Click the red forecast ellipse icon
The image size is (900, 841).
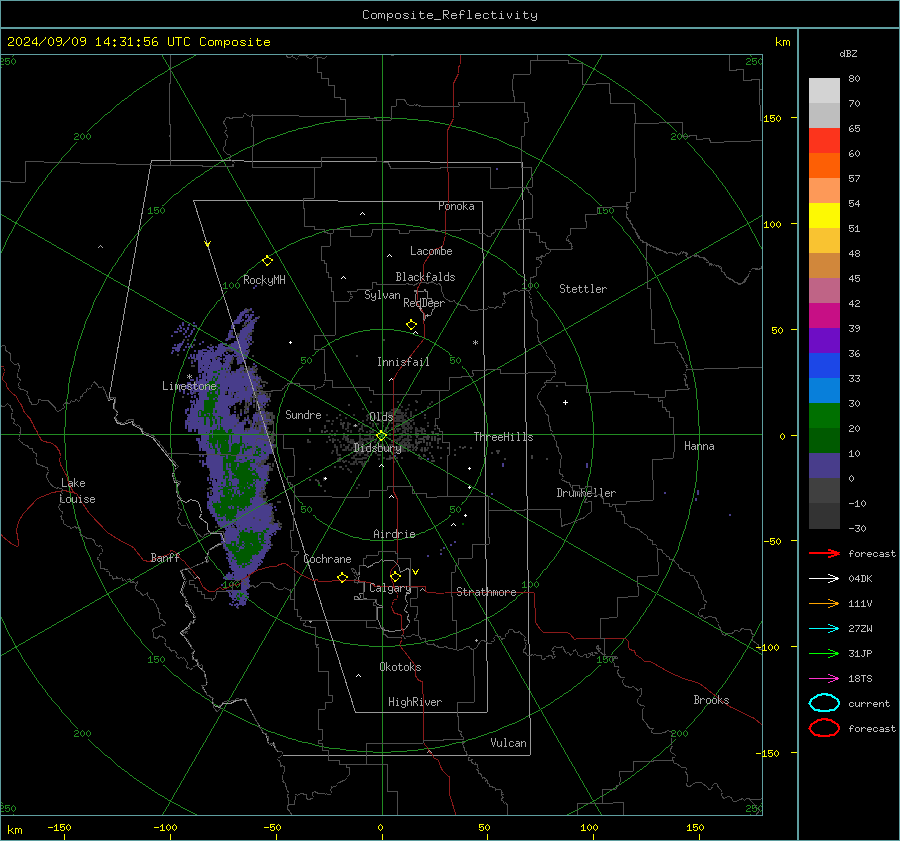click(x=824, y=728)
